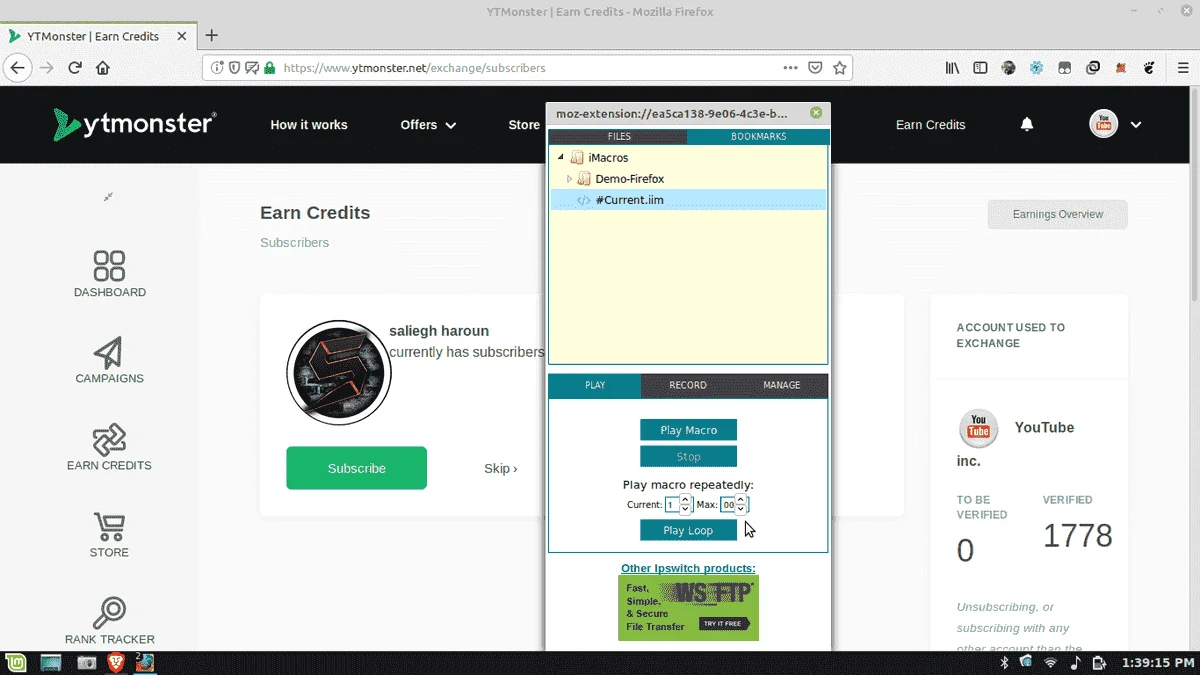Image resolution: width=1200 pixels, height=675 pixels.
Task: Click the verified count 1778
Action: 1077,536
